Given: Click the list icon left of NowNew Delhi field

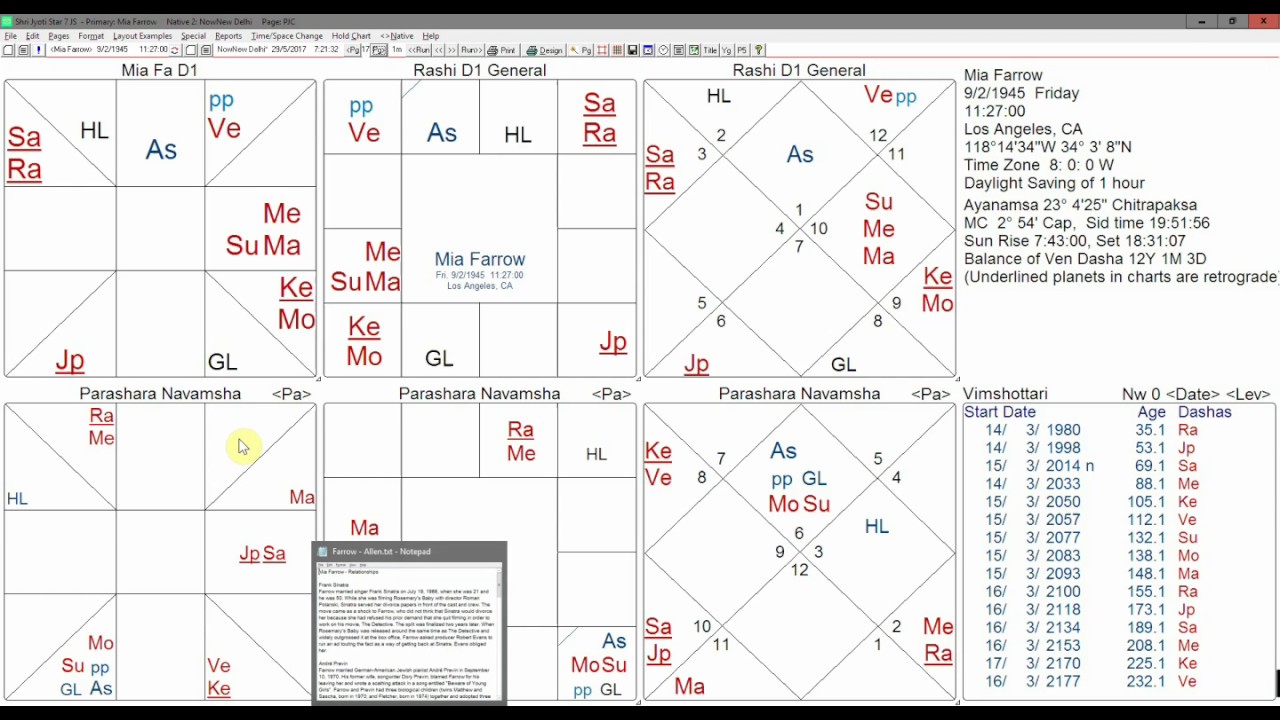Looking at the screenshot, I should (x=206, y=50).
